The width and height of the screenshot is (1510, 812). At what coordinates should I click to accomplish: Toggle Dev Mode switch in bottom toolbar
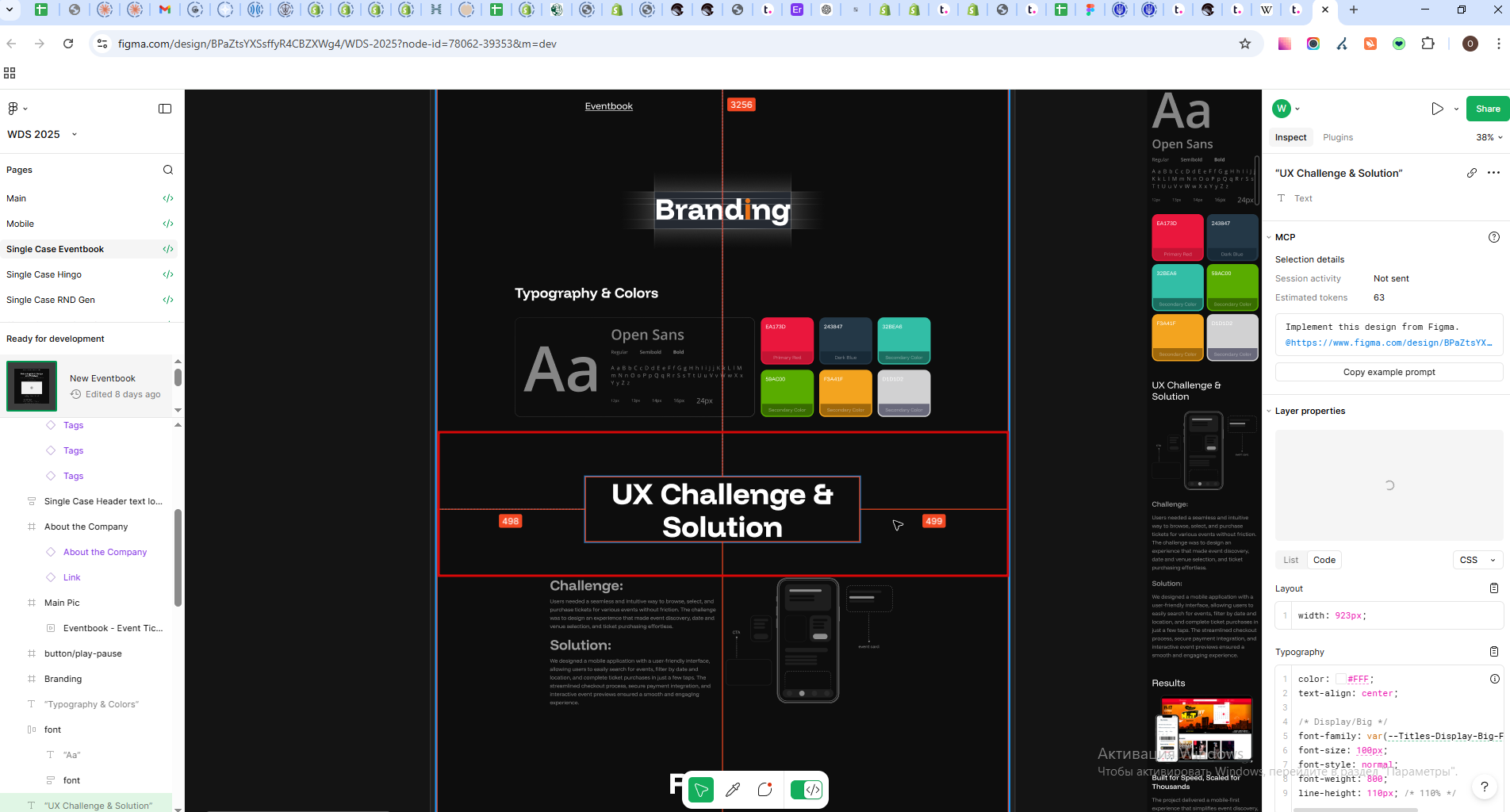807,790
